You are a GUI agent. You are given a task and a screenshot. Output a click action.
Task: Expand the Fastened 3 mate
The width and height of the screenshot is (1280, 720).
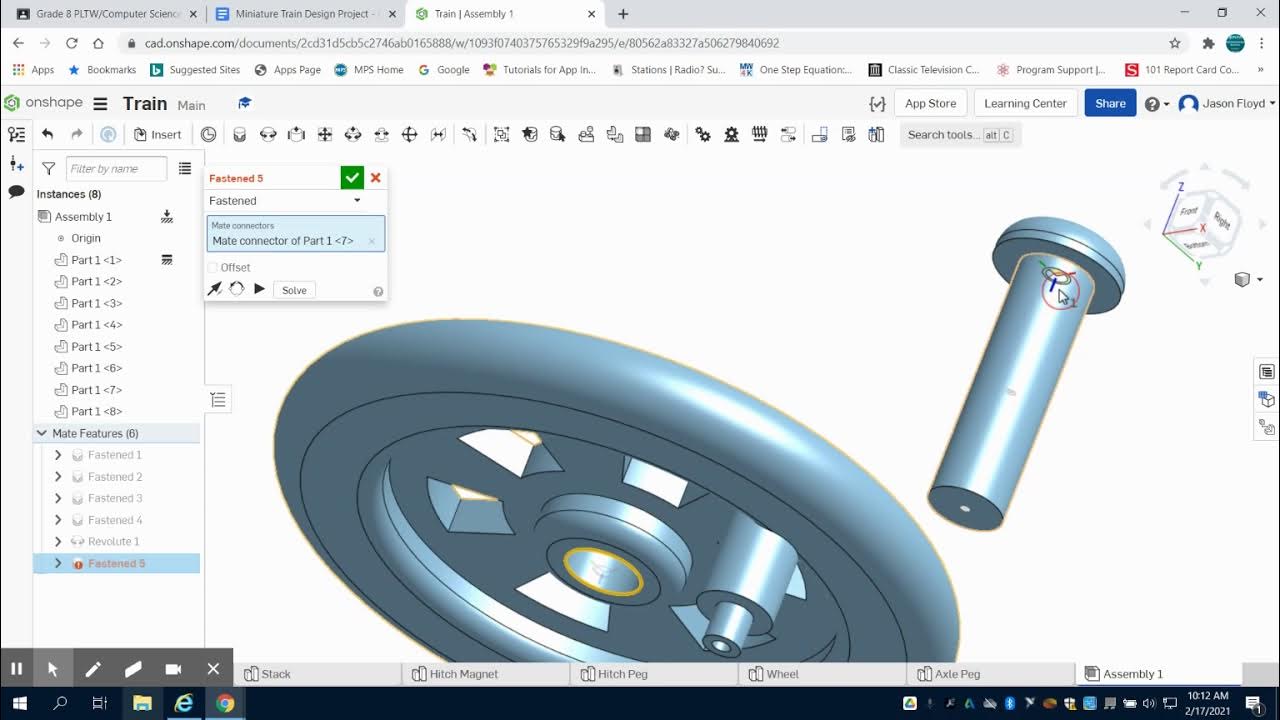58,498
